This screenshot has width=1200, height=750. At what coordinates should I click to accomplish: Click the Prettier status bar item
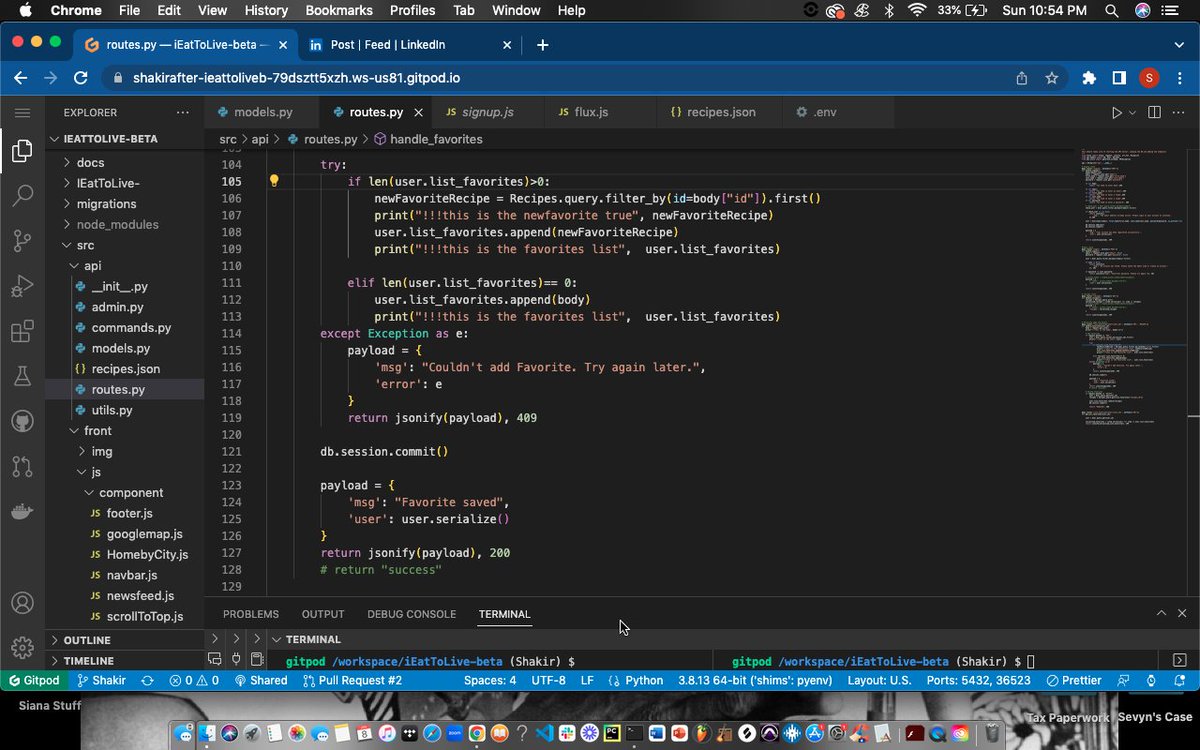[x=1074, y=680]
